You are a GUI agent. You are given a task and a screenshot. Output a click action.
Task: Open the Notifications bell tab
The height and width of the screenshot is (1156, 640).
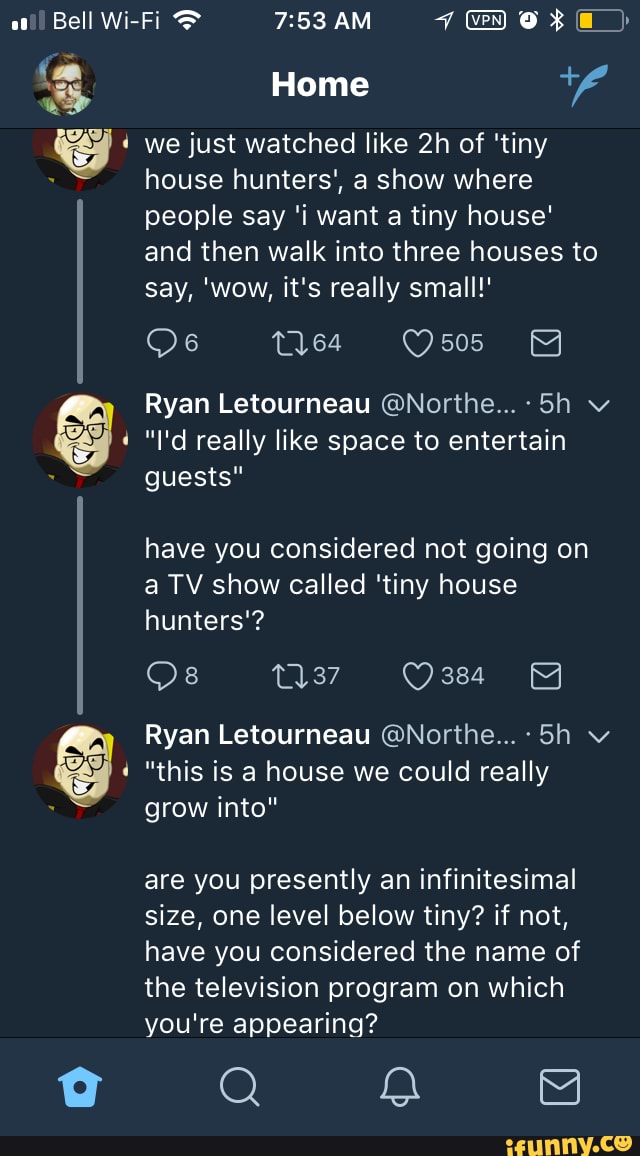click(399, 1087)
